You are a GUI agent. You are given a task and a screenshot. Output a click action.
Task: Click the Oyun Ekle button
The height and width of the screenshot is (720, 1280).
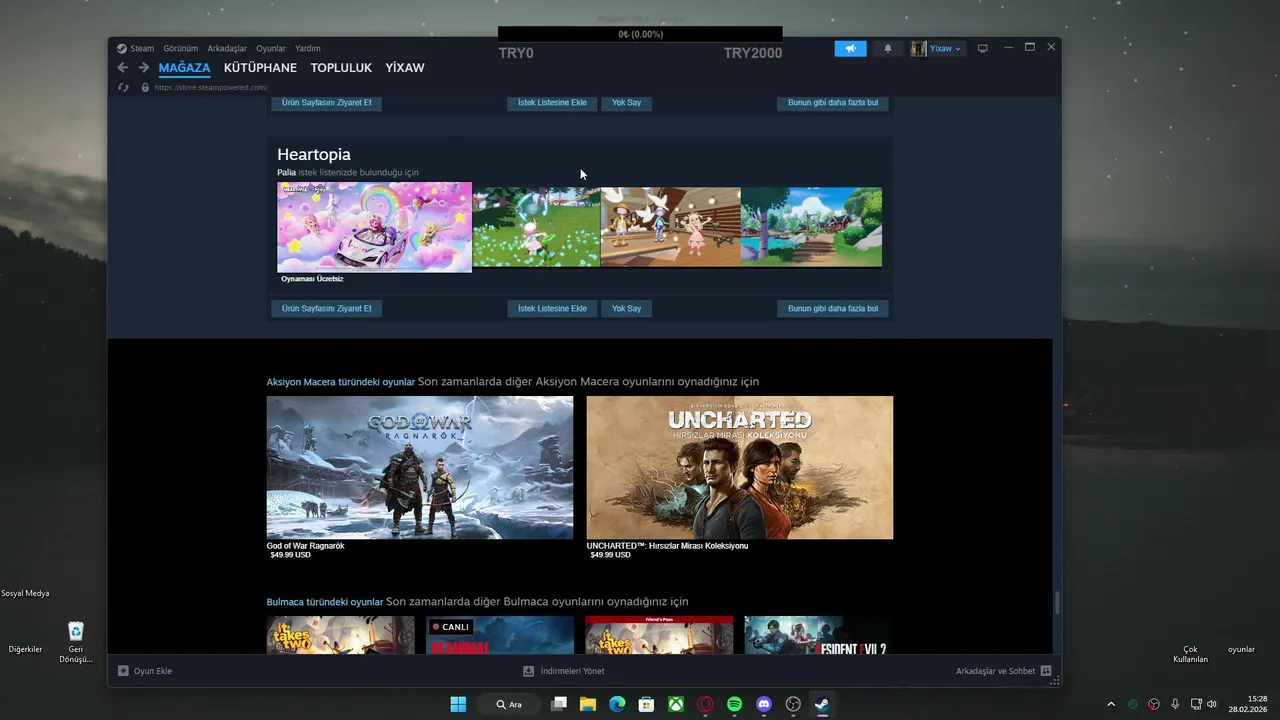[x=145, y=671]
